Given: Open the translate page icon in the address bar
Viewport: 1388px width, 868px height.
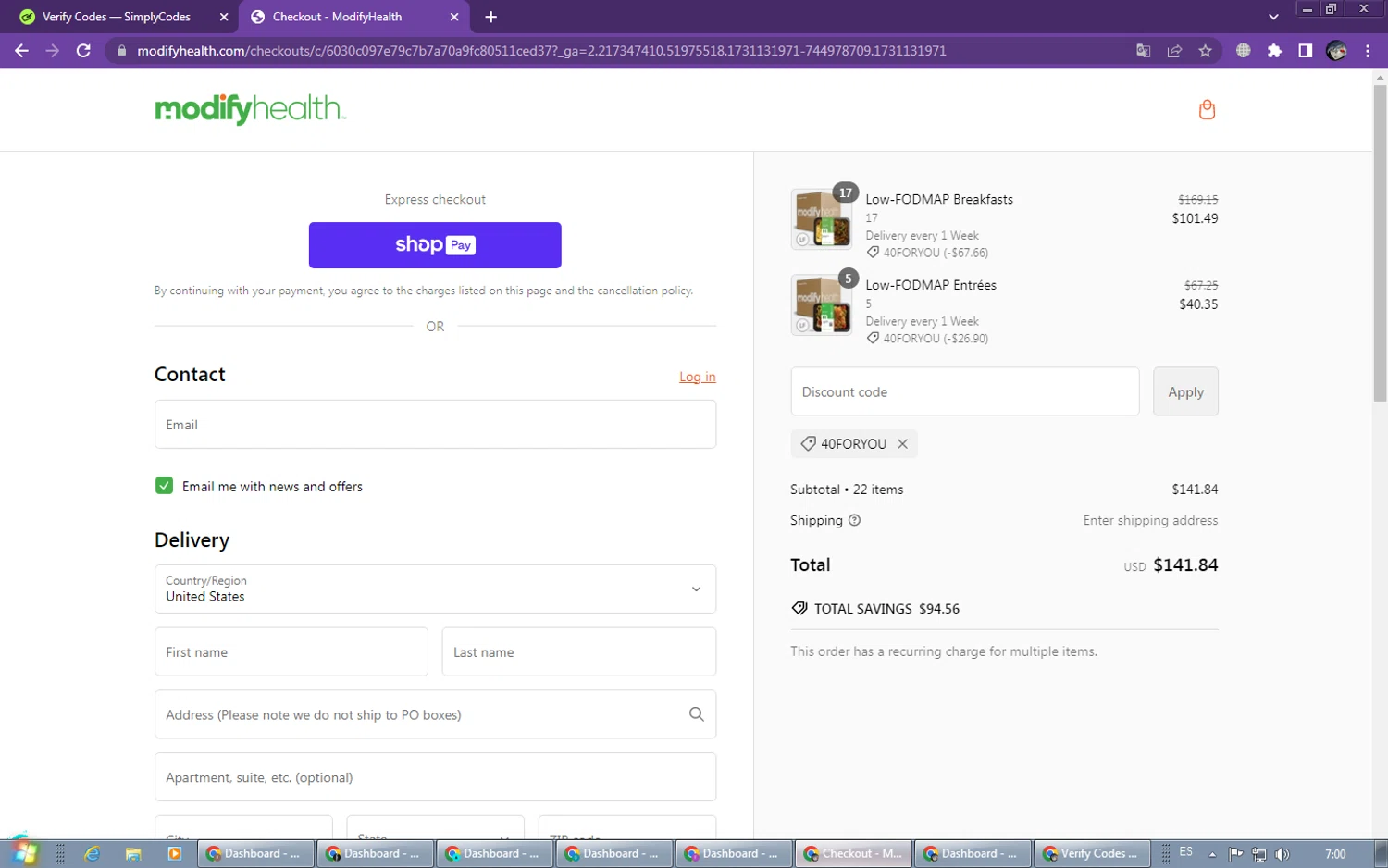Looking at the screenshot, I should (x=1144, y=51).
